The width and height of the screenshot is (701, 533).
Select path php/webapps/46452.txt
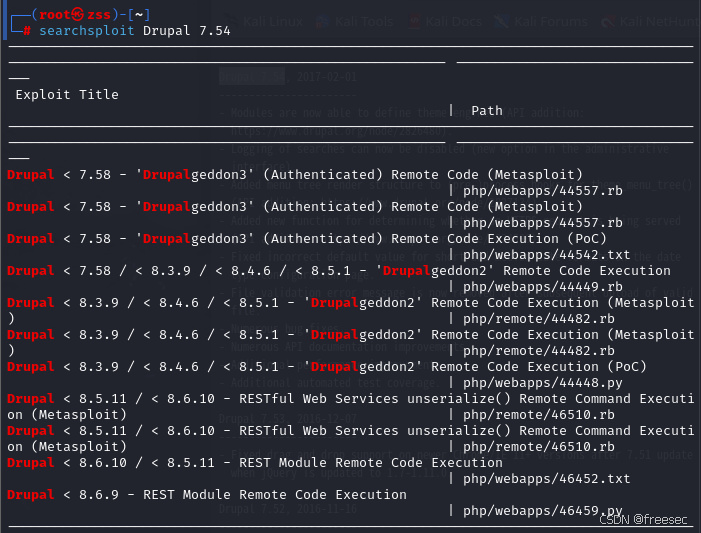[546, 479]
